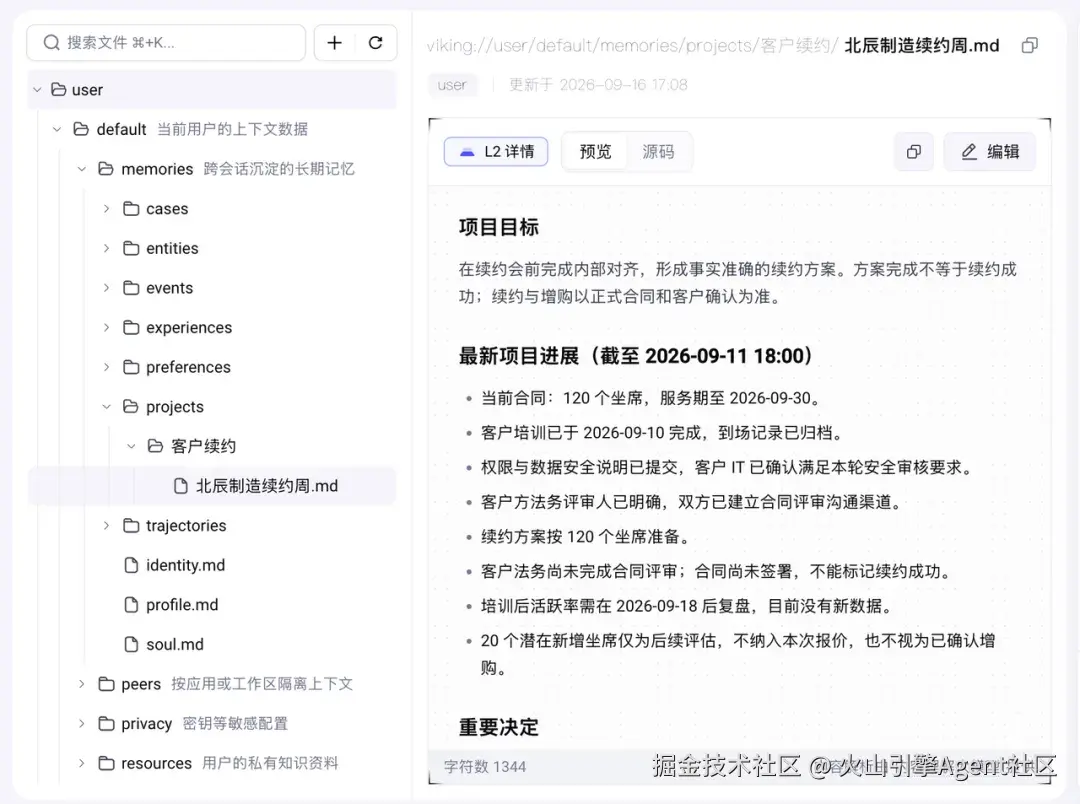The image size is (1080, 804).
Task: Collapse the 客户续约 folder
Action: click(131, 446)
